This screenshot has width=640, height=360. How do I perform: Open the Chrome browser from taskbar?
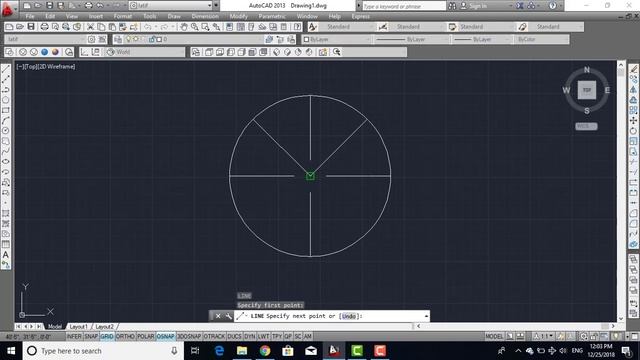(x=265, y=351)
